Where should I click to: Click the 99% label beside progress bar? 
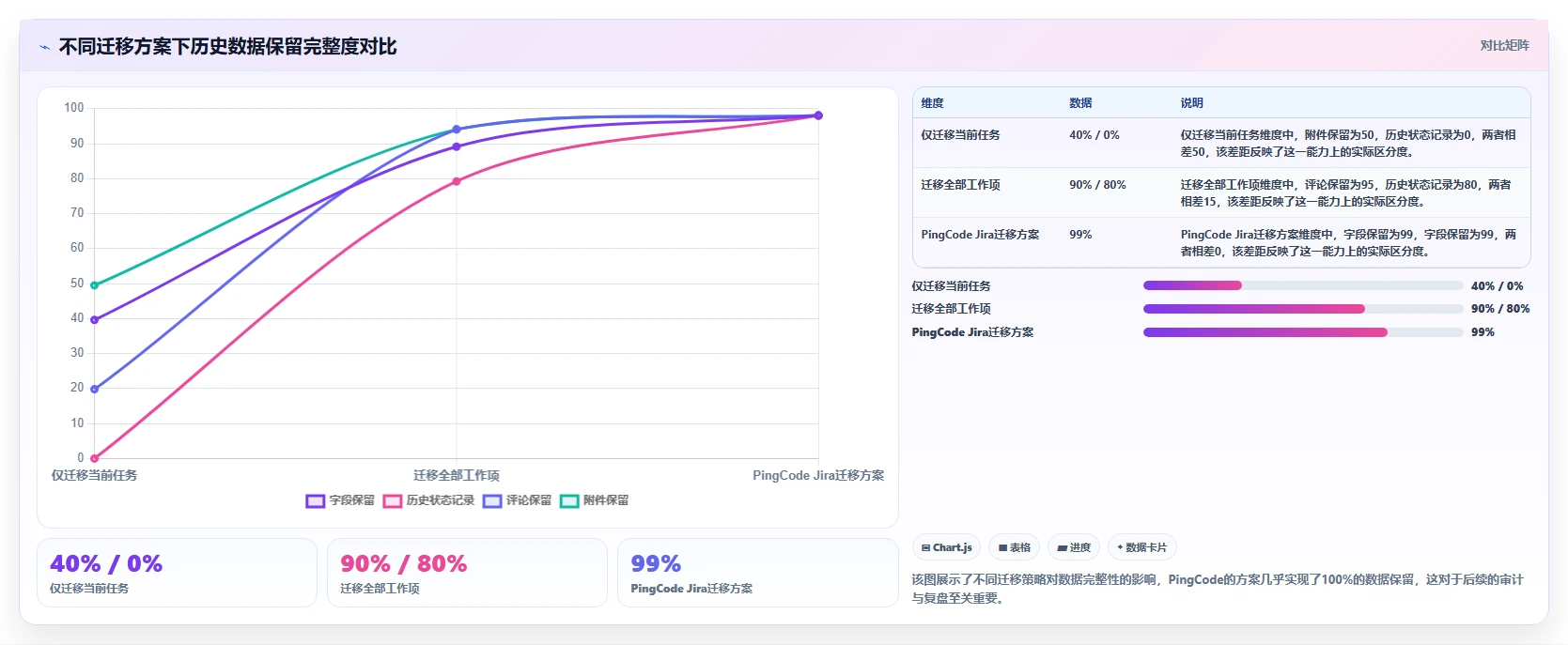tap(1483, 332)
